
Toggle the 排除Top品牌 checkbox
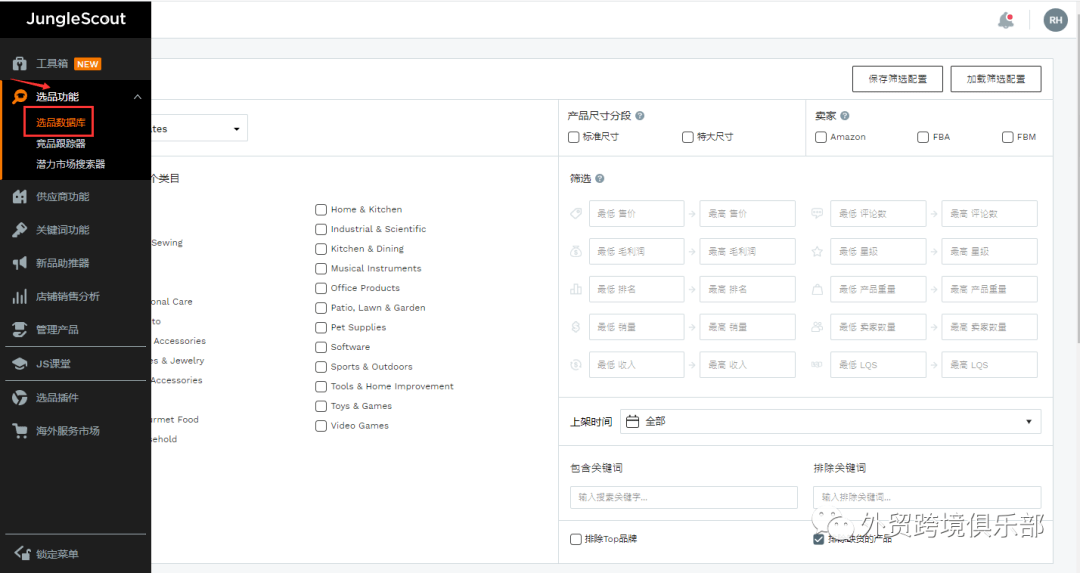(576, 539)
